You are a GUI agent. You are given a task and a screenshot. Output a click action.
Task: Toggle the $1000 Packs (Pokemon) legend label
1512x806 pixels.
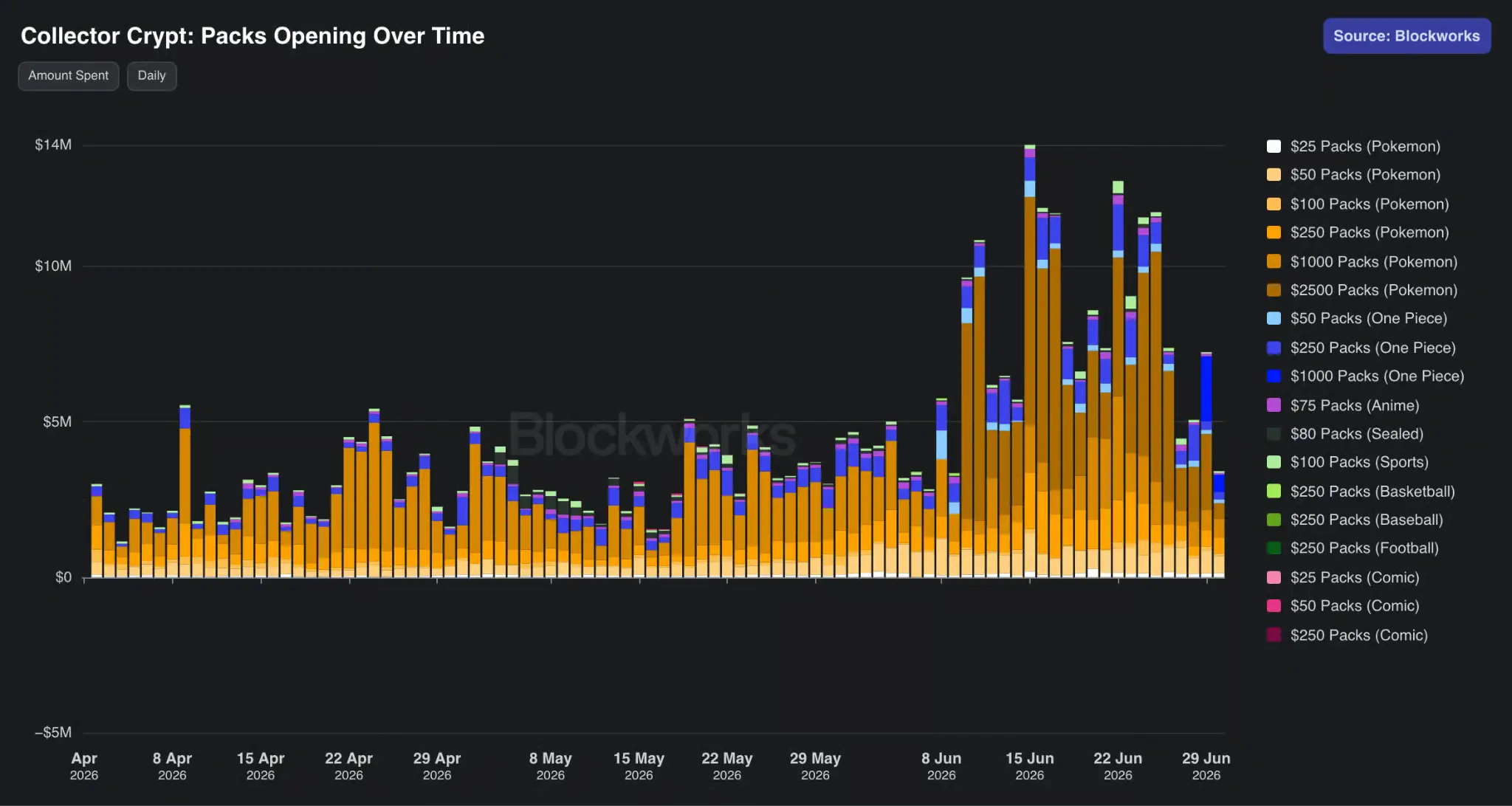(1374, 261)
